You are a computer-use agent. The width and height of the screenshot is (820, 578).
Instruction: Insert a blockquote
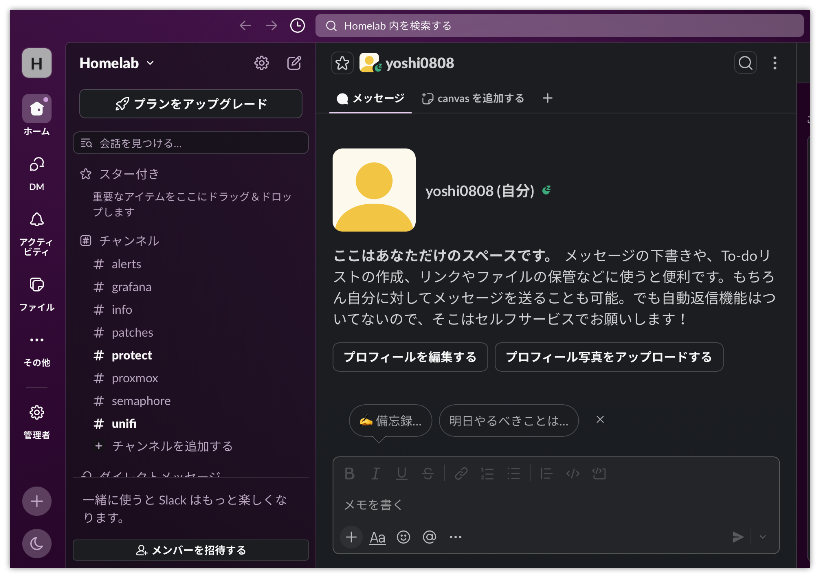tap(546, 474)
